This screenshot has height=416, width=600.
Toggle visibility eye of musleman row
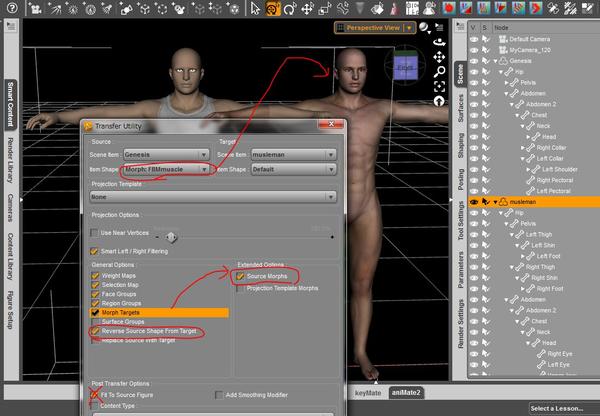click(474, 202)
